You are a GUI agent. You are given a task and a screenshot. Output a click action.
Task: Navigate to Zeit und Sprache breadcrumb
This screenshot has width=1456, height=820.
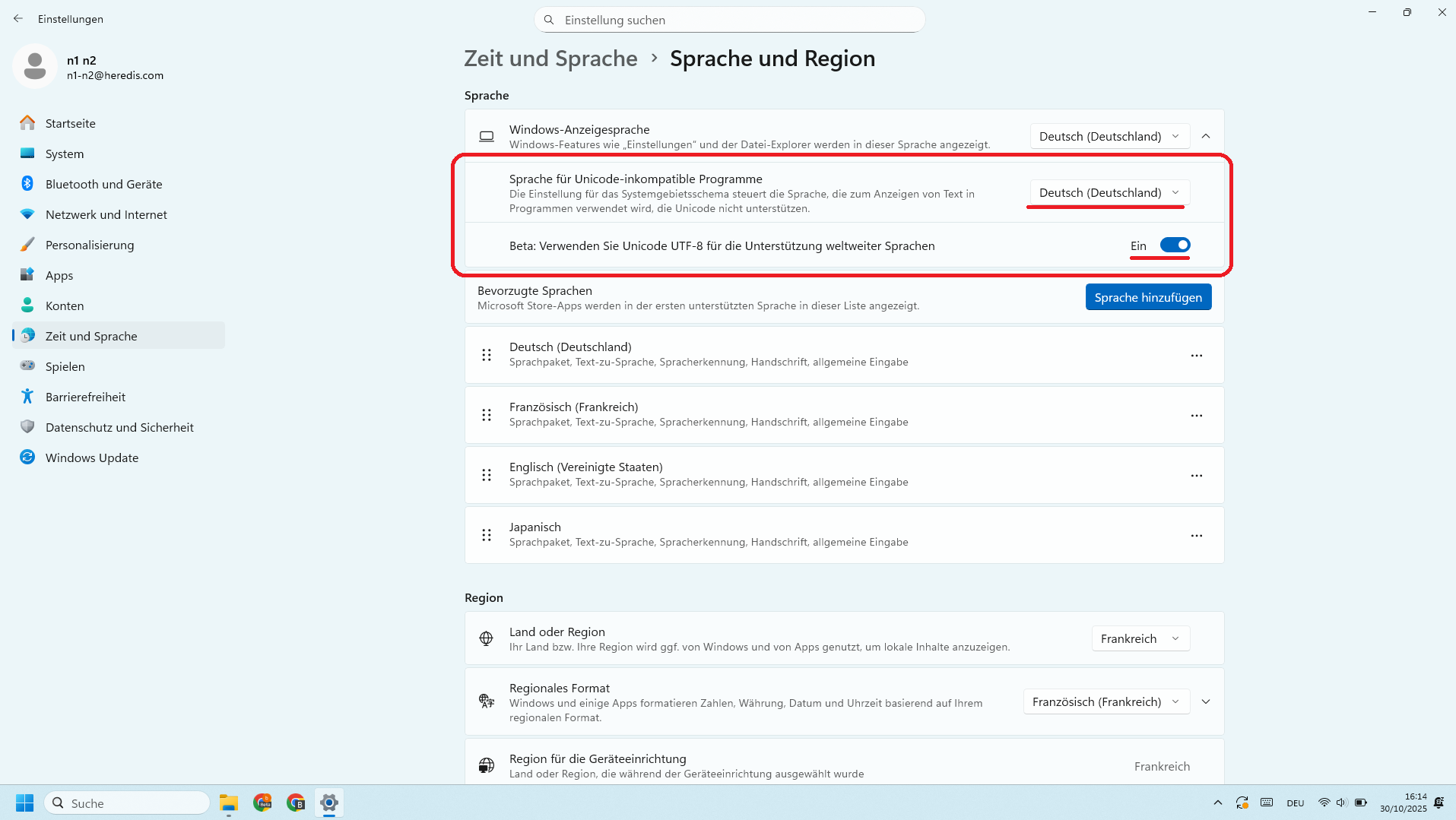pyautogui.click(x=550, y=59)
